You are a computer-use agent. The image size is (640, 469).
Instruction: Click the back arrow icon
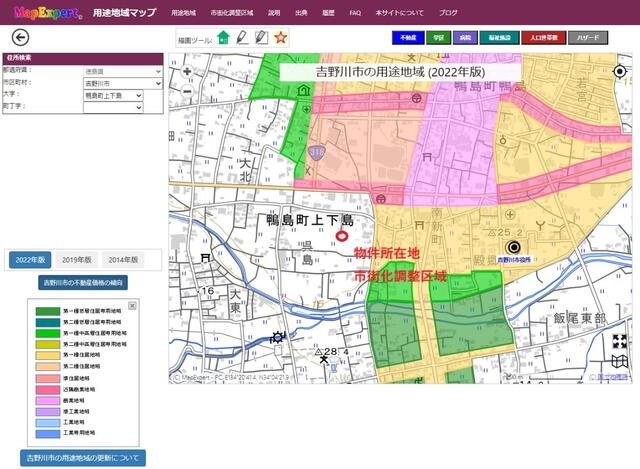point(20,37)
